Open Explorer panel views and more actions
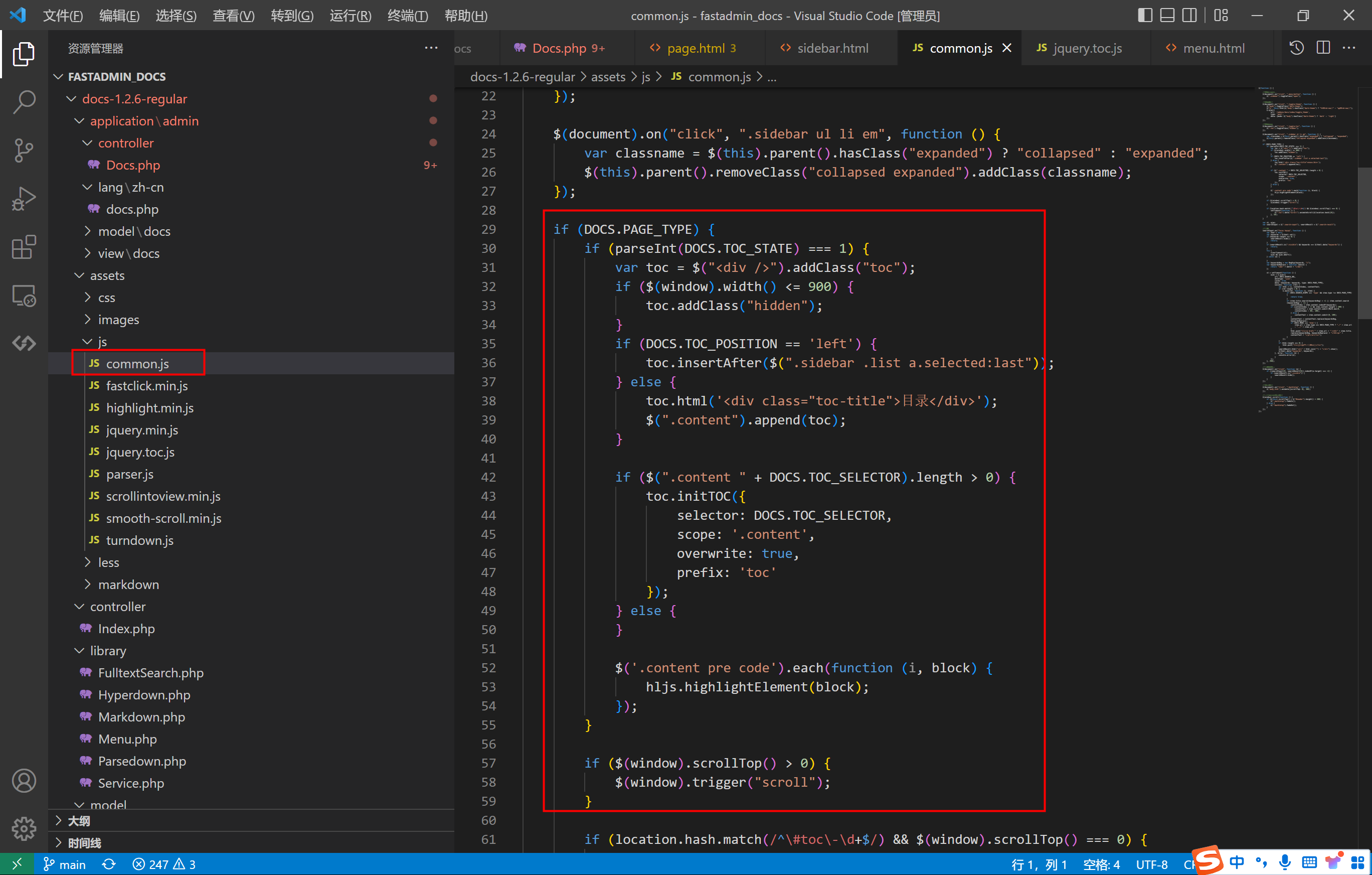The height and width of the screenshot is (875, 1372). click(x=431, y=49)
